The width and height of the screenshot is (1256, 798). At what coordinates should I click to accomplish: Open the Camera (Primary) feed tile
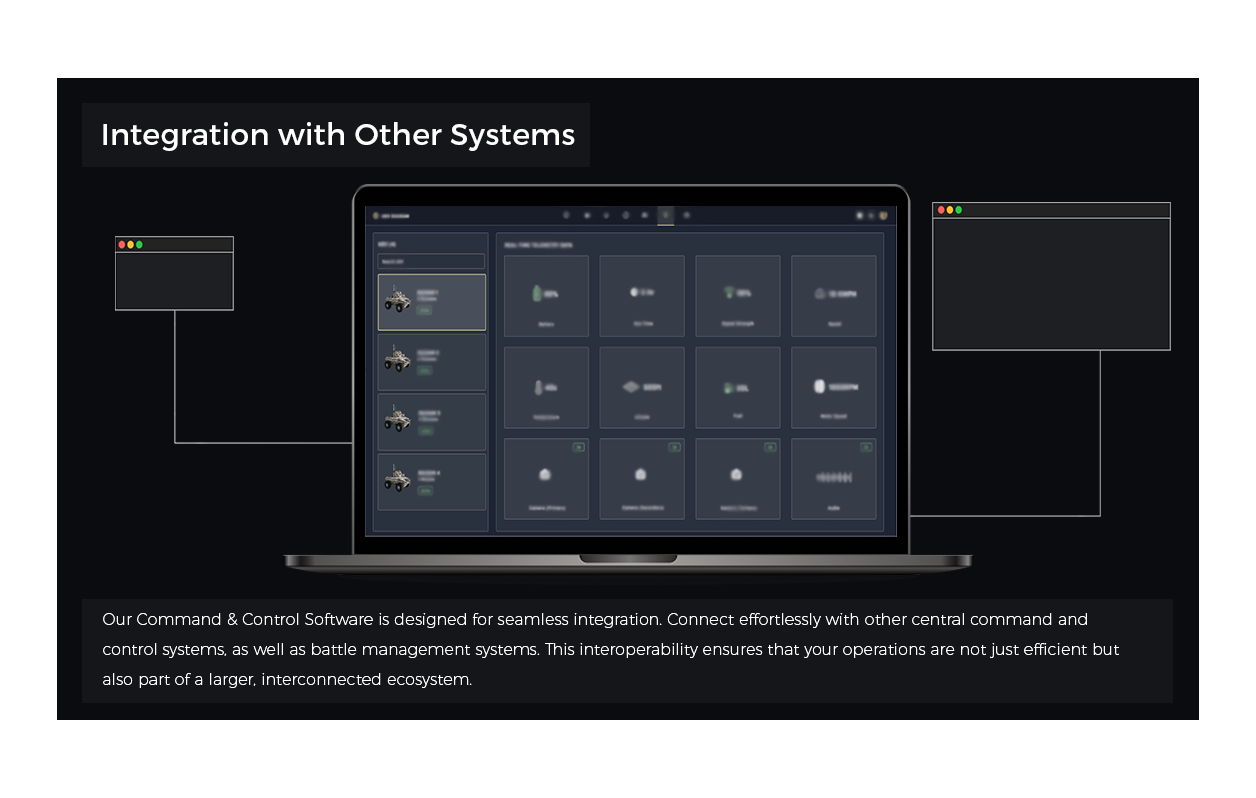pos(546,478)
